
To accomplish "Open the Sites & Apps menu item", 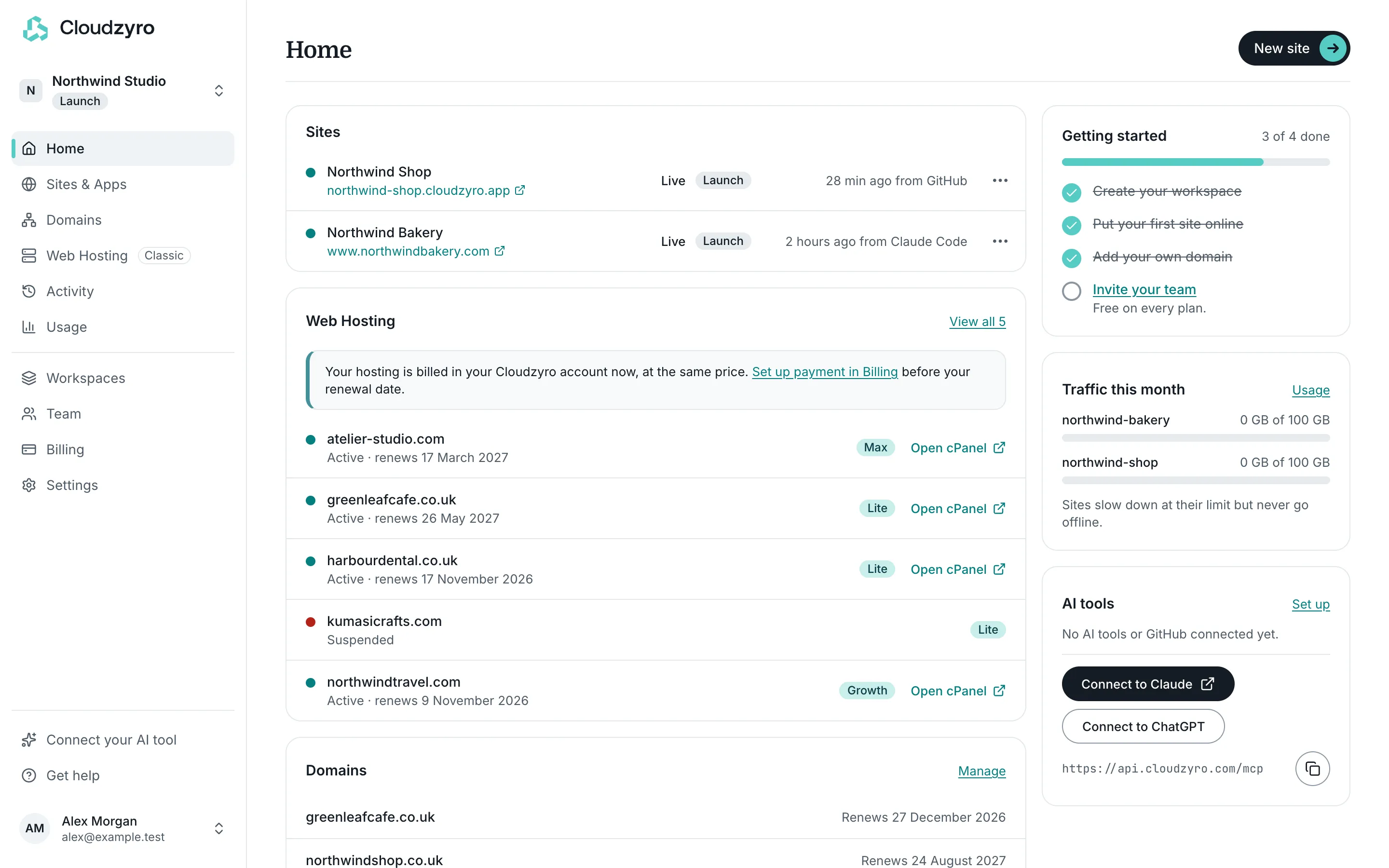I will pos(123,184).
